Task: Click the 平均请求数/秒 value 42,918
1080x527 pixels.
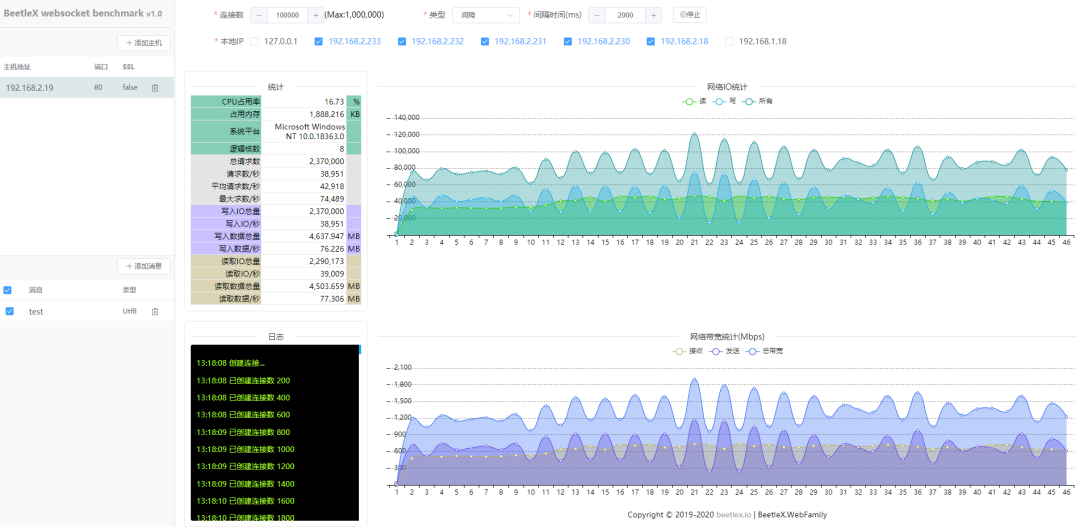Action: pyautogui.click(x=332, y=186)
